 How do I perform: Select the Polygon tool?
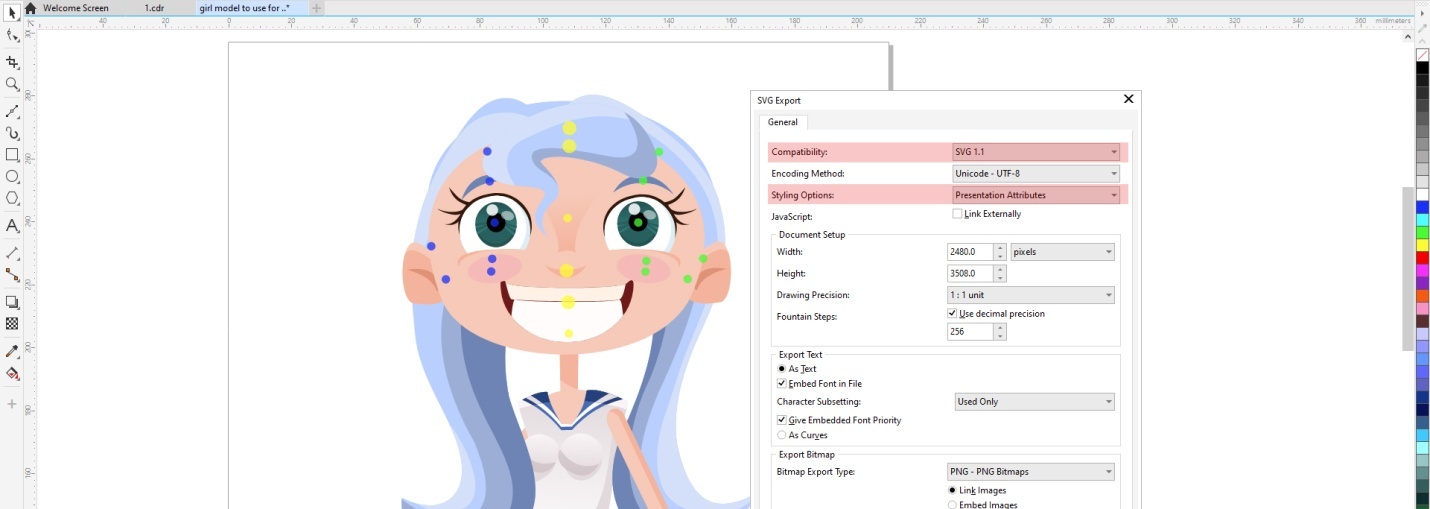(12, 199)
